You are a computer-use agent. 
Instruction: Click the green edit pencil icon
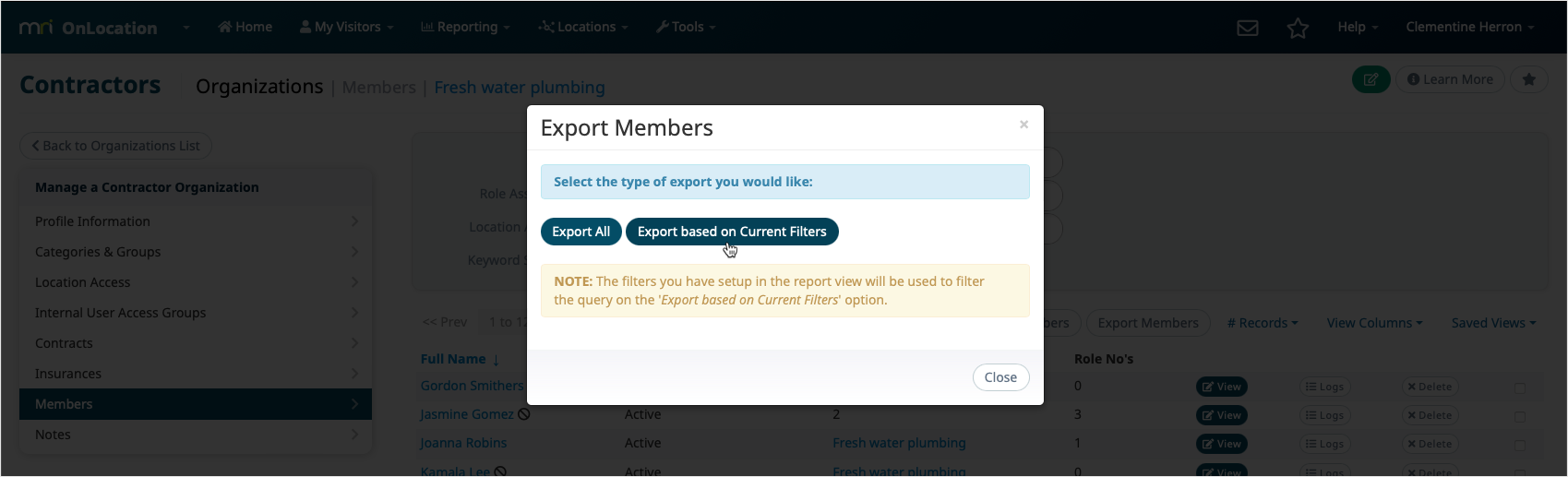[1371, 79]
